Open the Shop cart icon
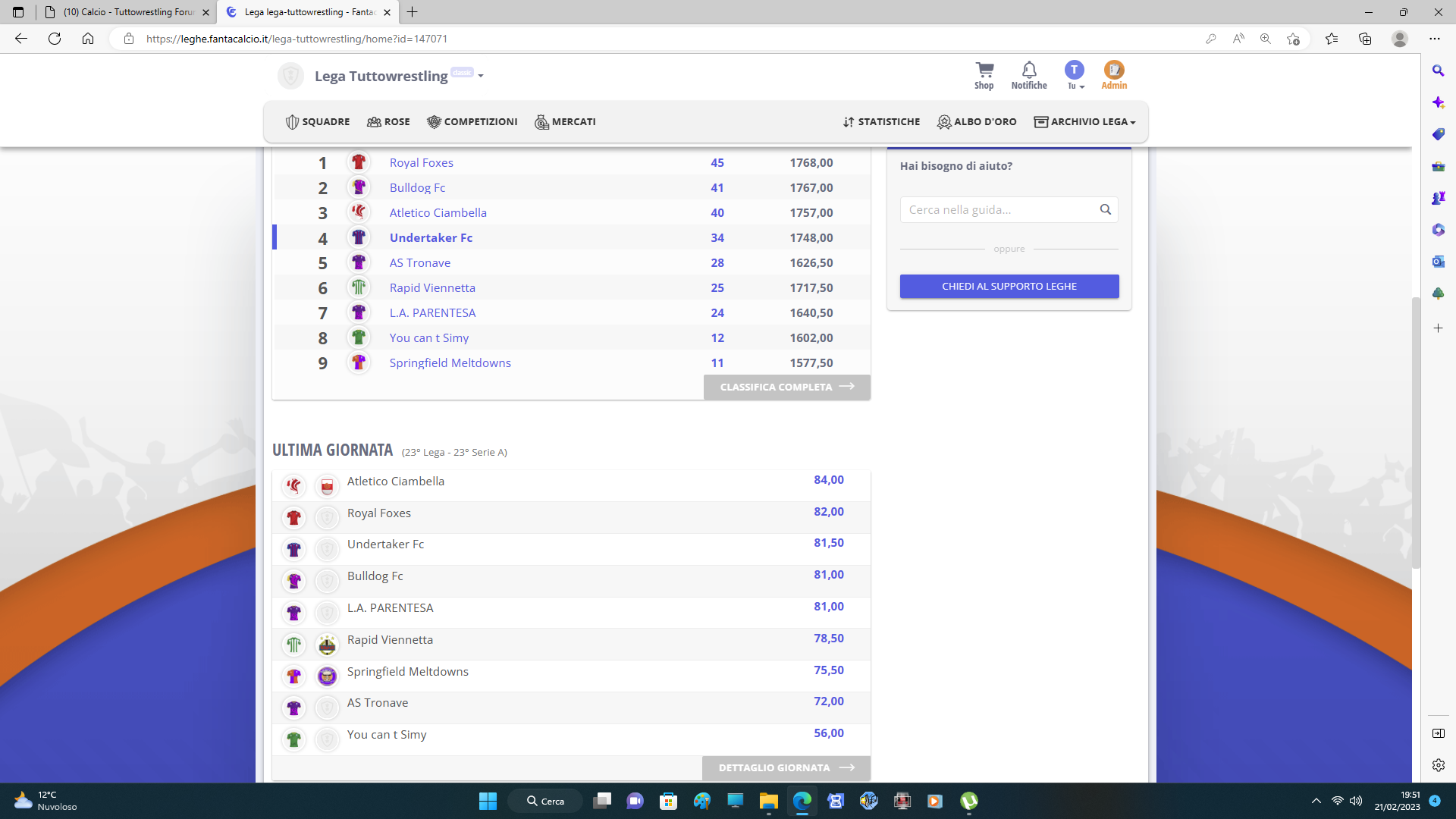 pos(984,71)
